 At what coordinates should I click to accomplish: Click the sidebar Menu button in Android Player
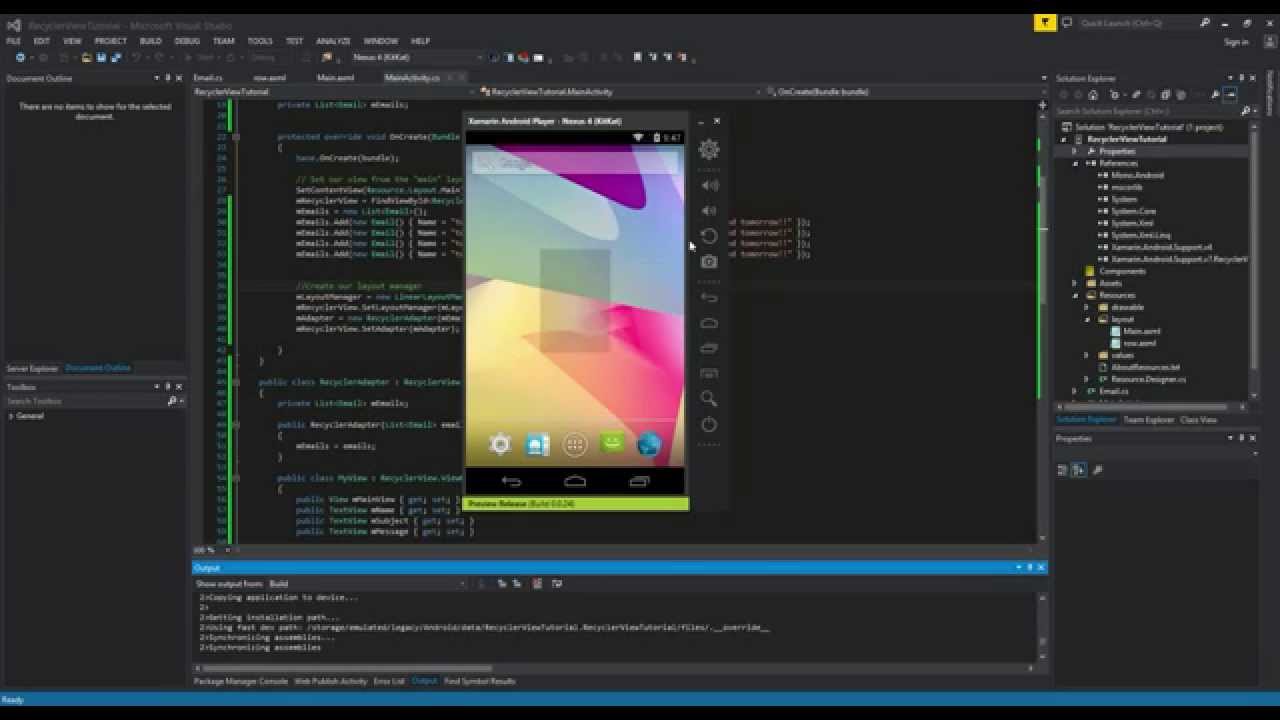pos(709,373)
